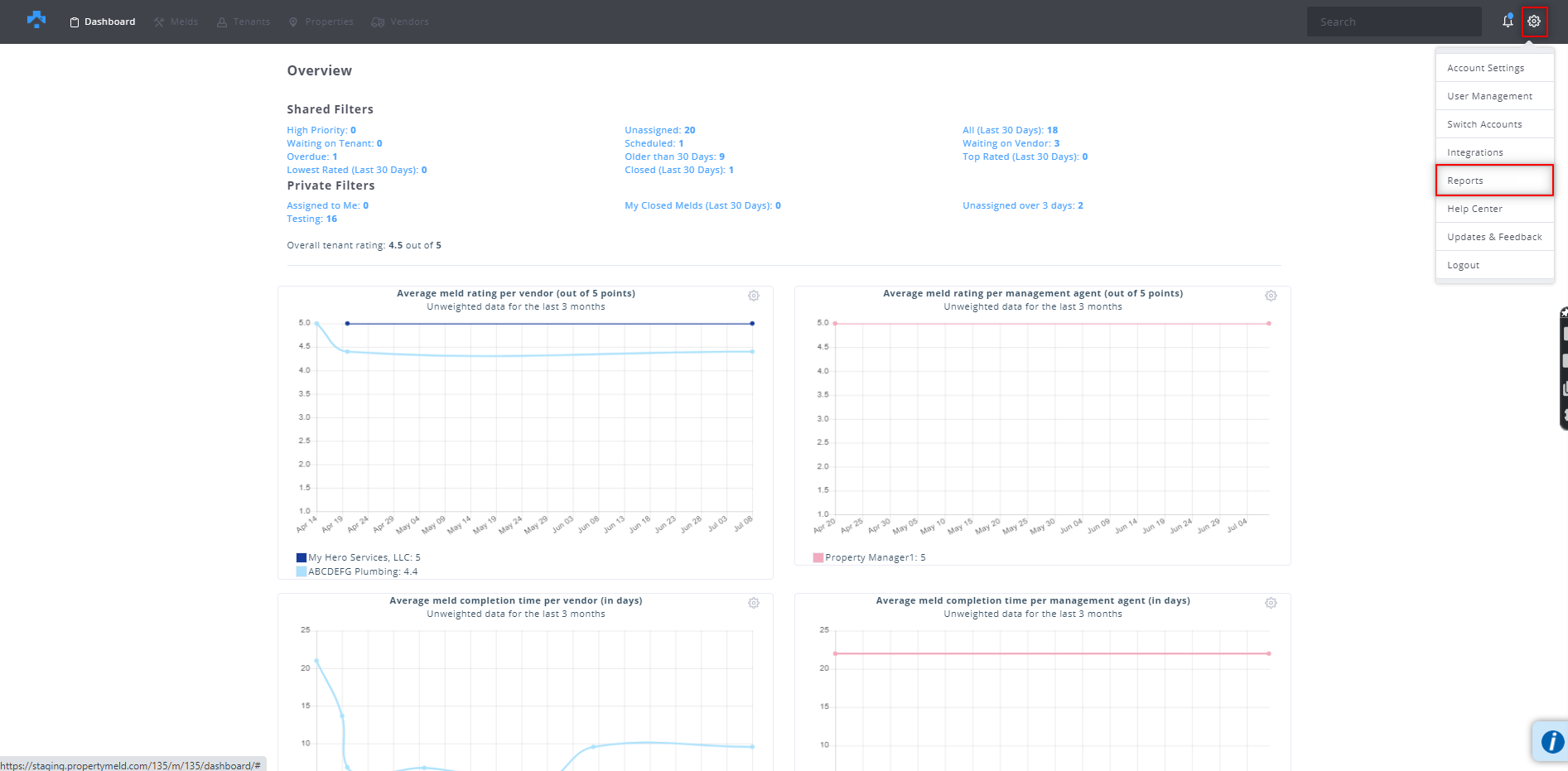The width and height of the screenshot is (1568, 771).
Task: Click the Property Meld logo icon
Action: point(36,20)
